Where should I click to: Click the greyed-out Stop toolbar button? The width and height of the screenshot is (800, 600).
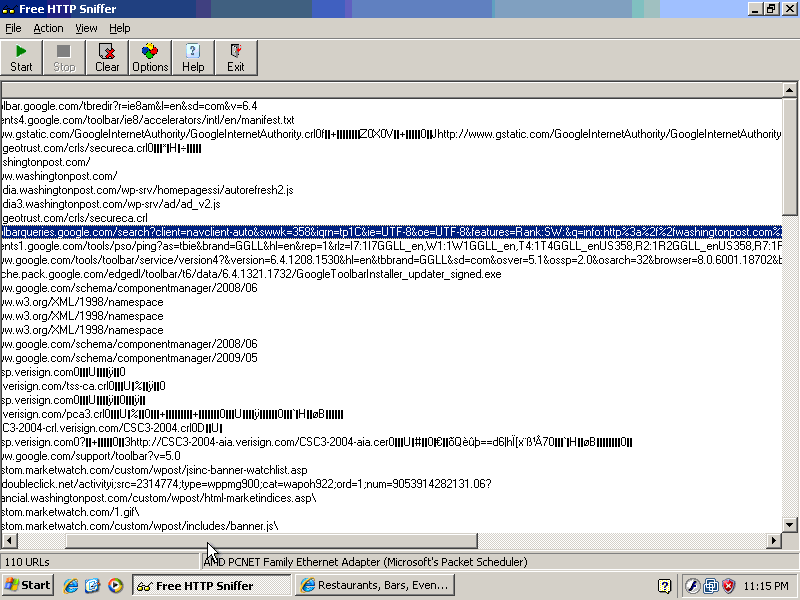[x=64, y=58]
